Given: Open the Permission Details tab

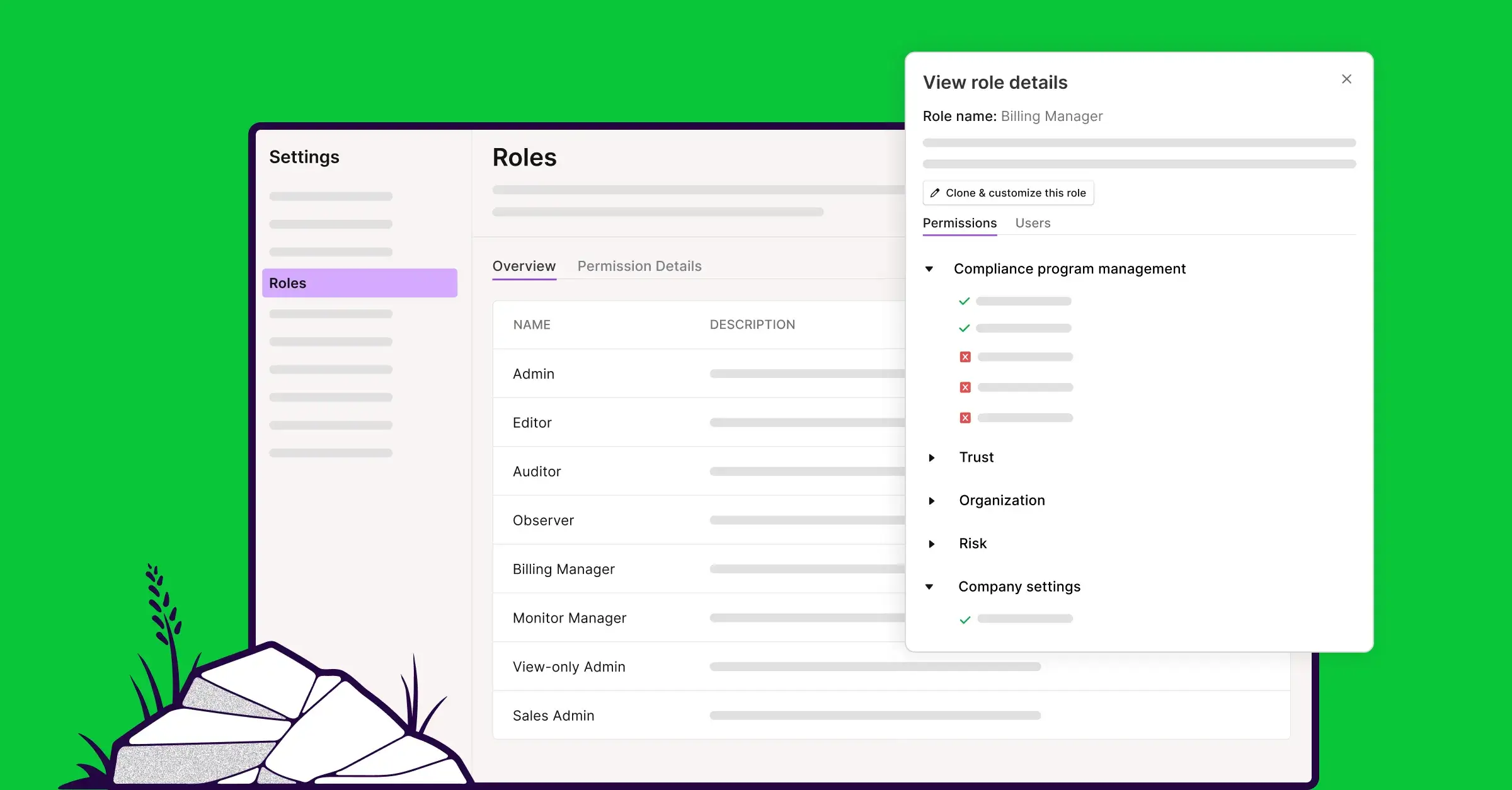Looking at the screenshot, I should pyautogui.click(x=639, y=266).
